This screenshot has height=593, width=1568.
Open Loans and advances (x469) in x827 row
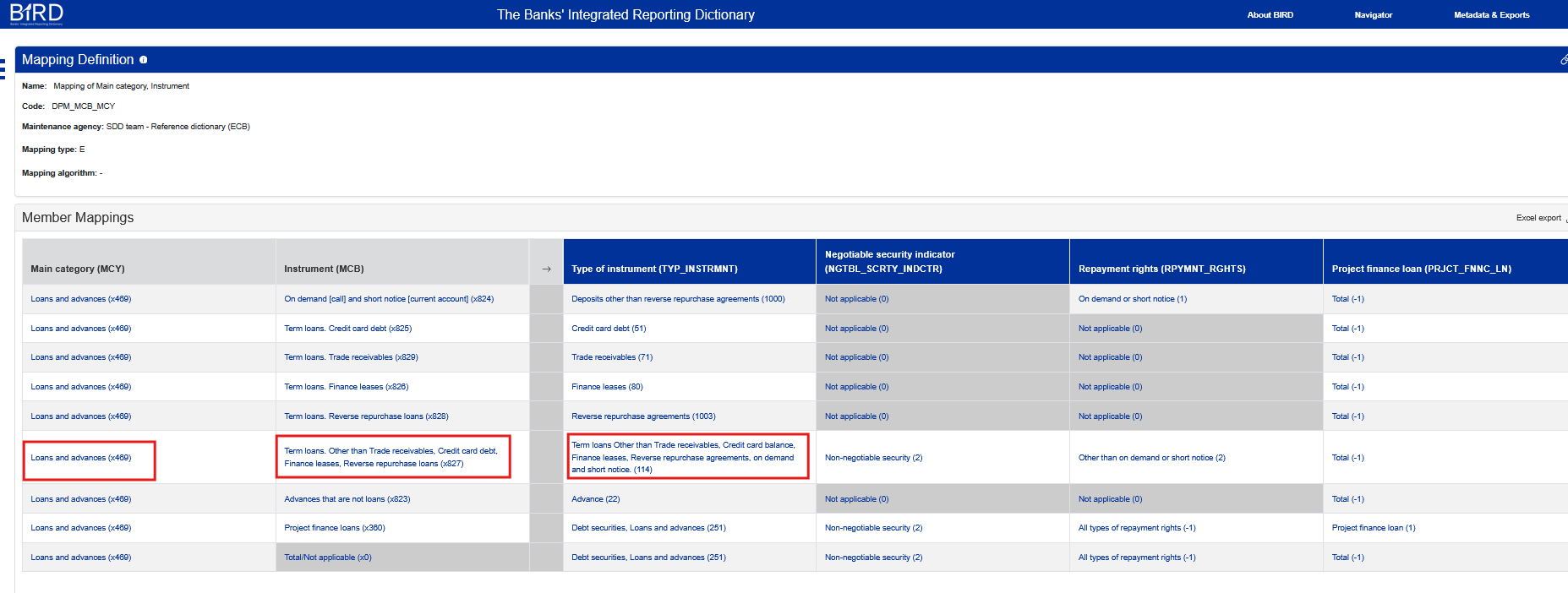[81, 458]
